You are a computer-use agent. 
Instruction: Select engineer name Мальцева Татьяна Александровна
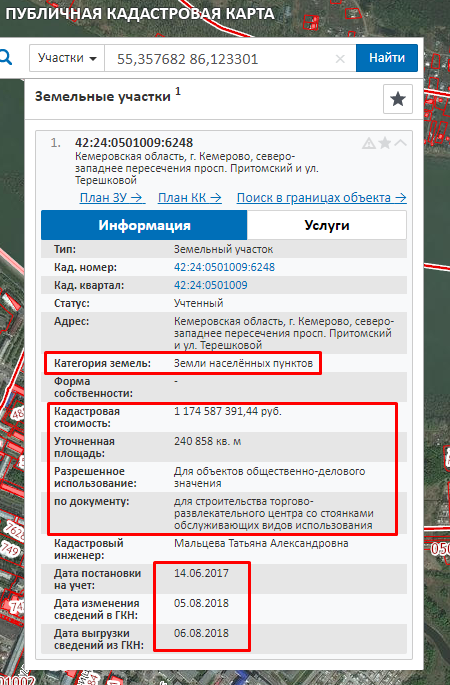(261, 543)
